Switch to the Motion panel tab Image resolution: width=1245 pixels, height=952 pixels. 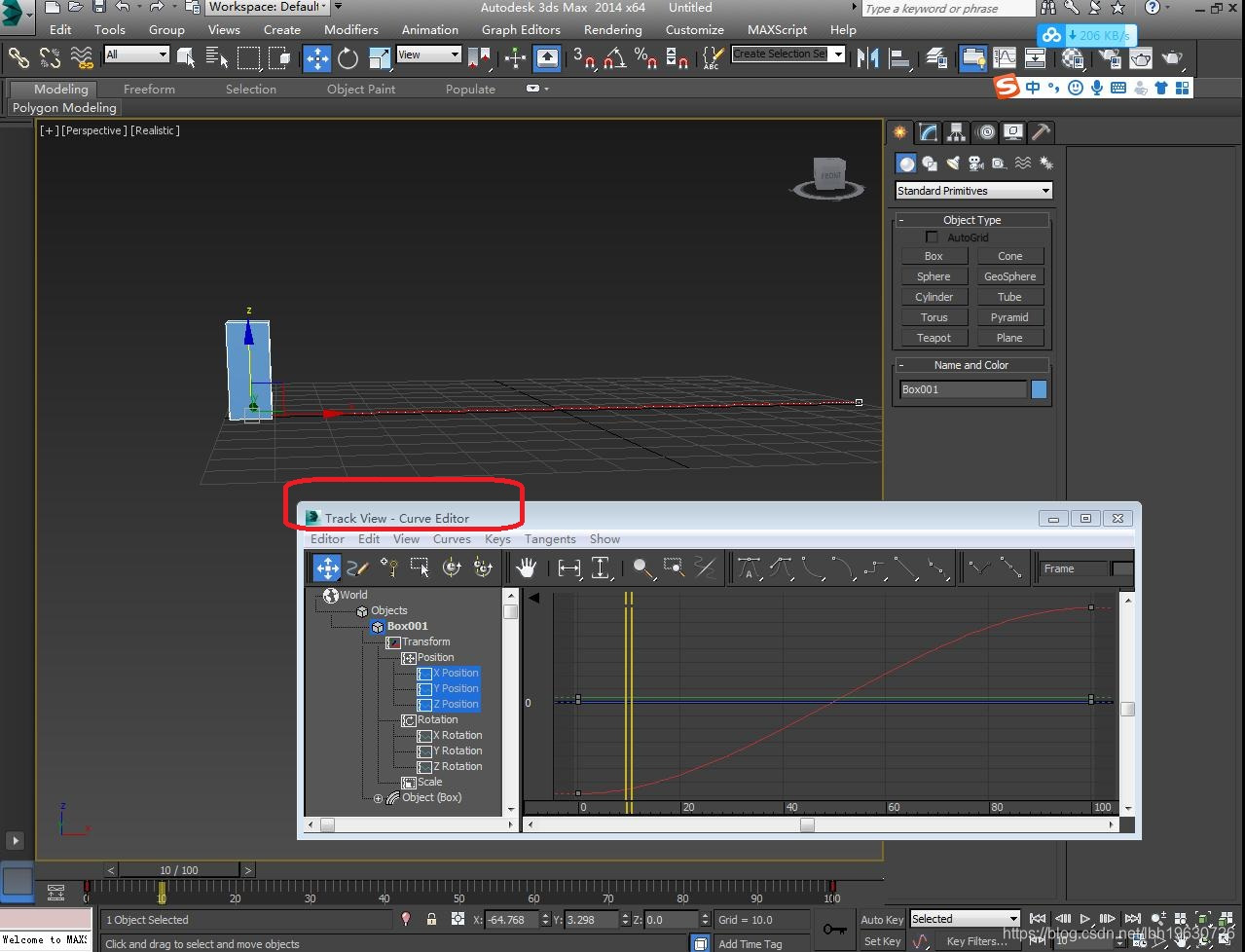985,132
